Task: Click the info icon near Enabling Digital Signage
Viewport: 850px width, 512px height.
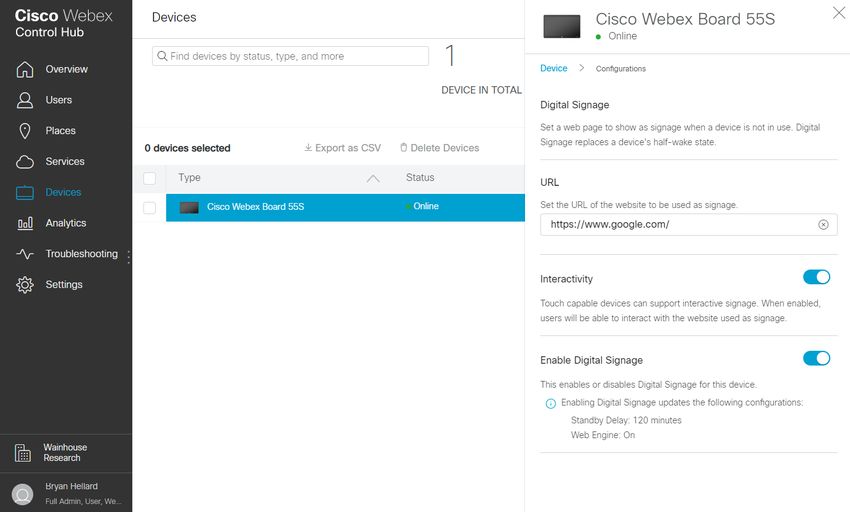Action: pyautogui.click(x=551, y=404)
